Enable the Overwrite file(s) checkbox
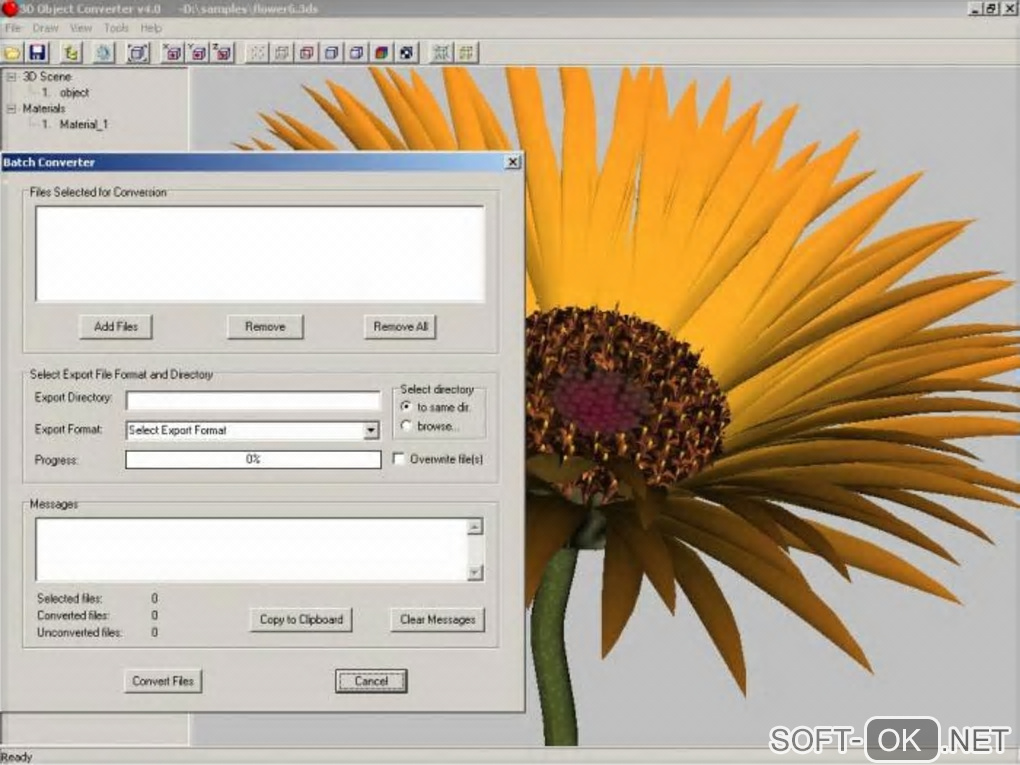This screenshot has width=1020, height=765. (x=399, y=459)
